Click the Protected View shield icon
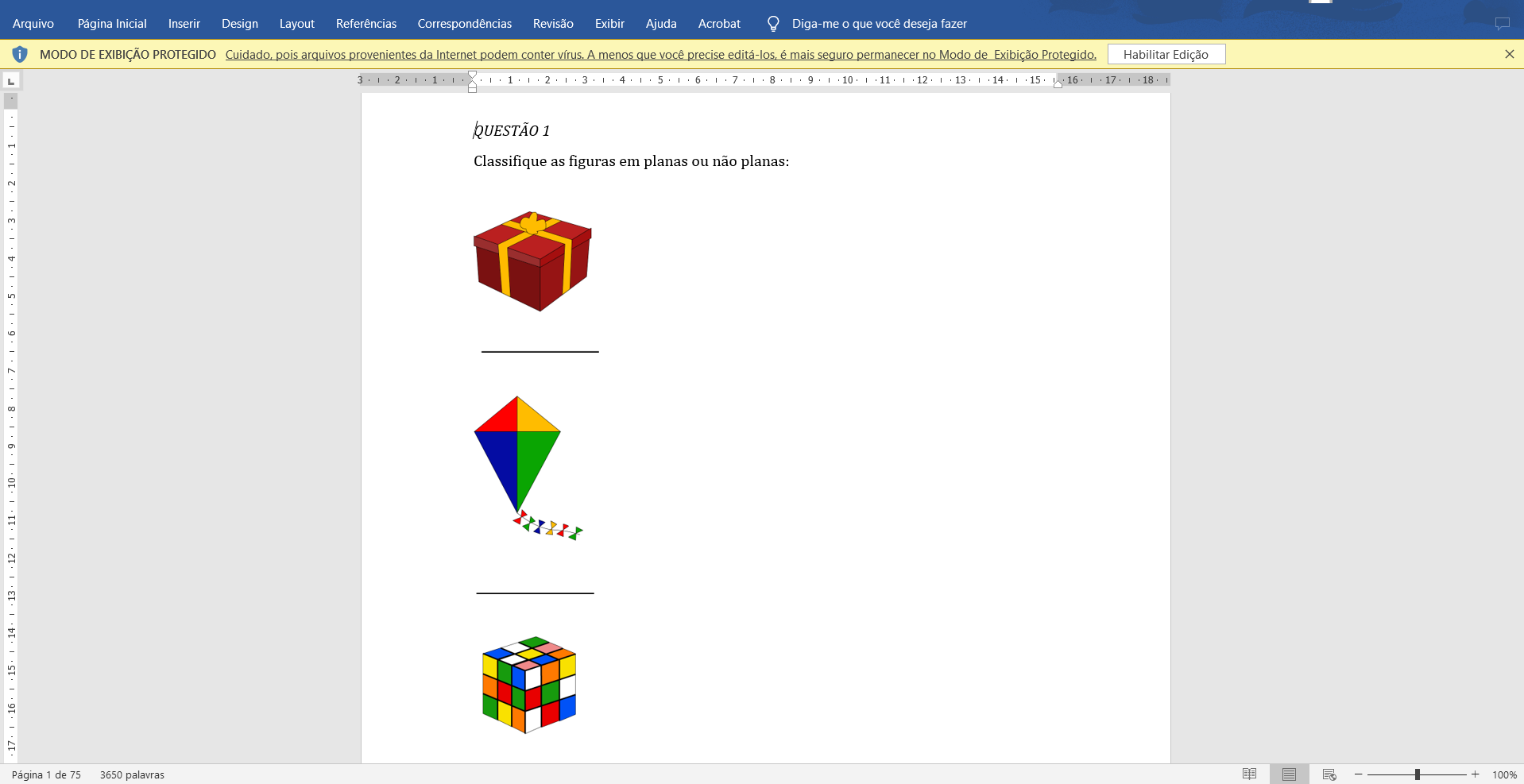Screen dimensions: 1524x784 20,54
